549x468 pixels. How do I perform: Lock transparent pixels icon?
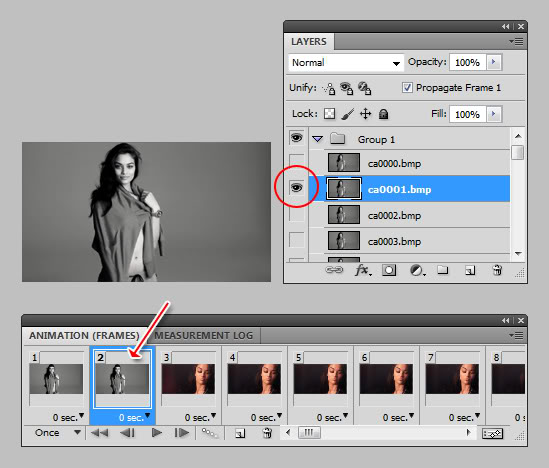pos(329,114)
